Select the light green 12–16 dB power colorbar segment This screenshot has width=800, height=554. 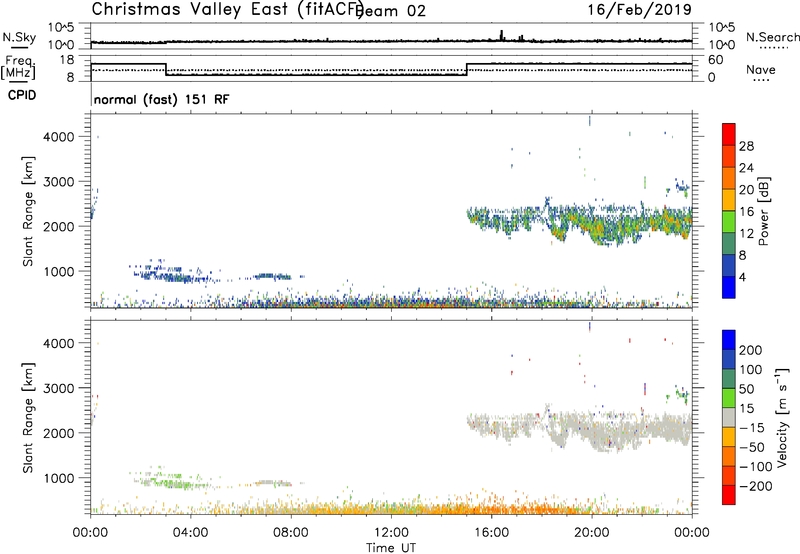click(x=729, y=221)
